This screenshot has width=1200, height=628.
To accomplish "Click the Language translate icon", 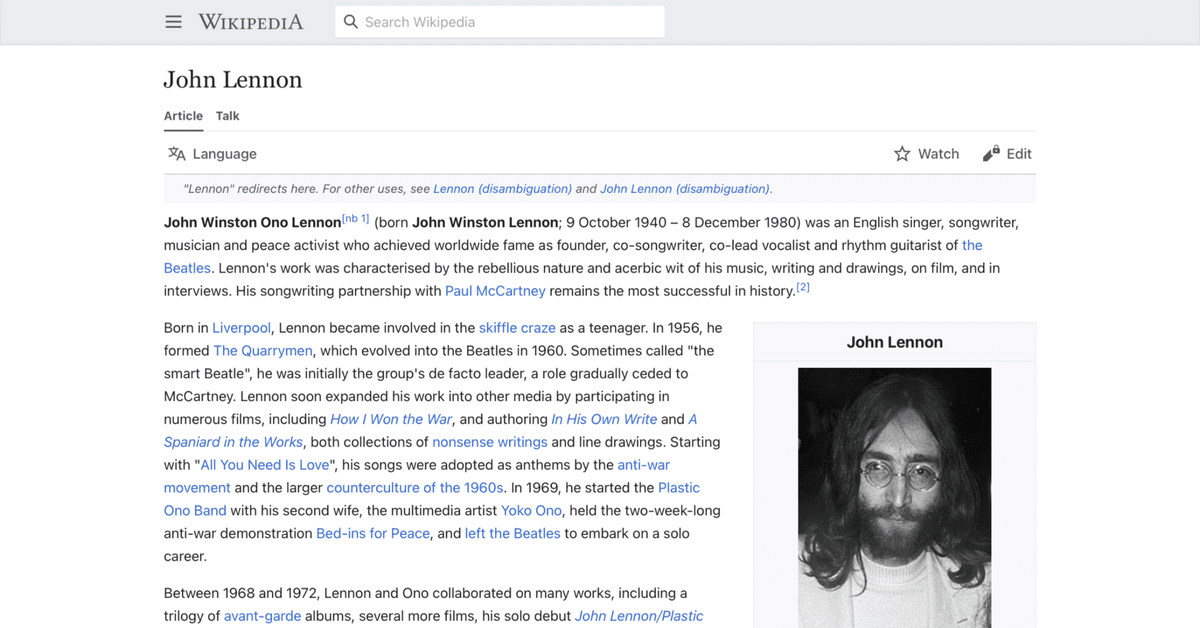I will tap(177, 154).
